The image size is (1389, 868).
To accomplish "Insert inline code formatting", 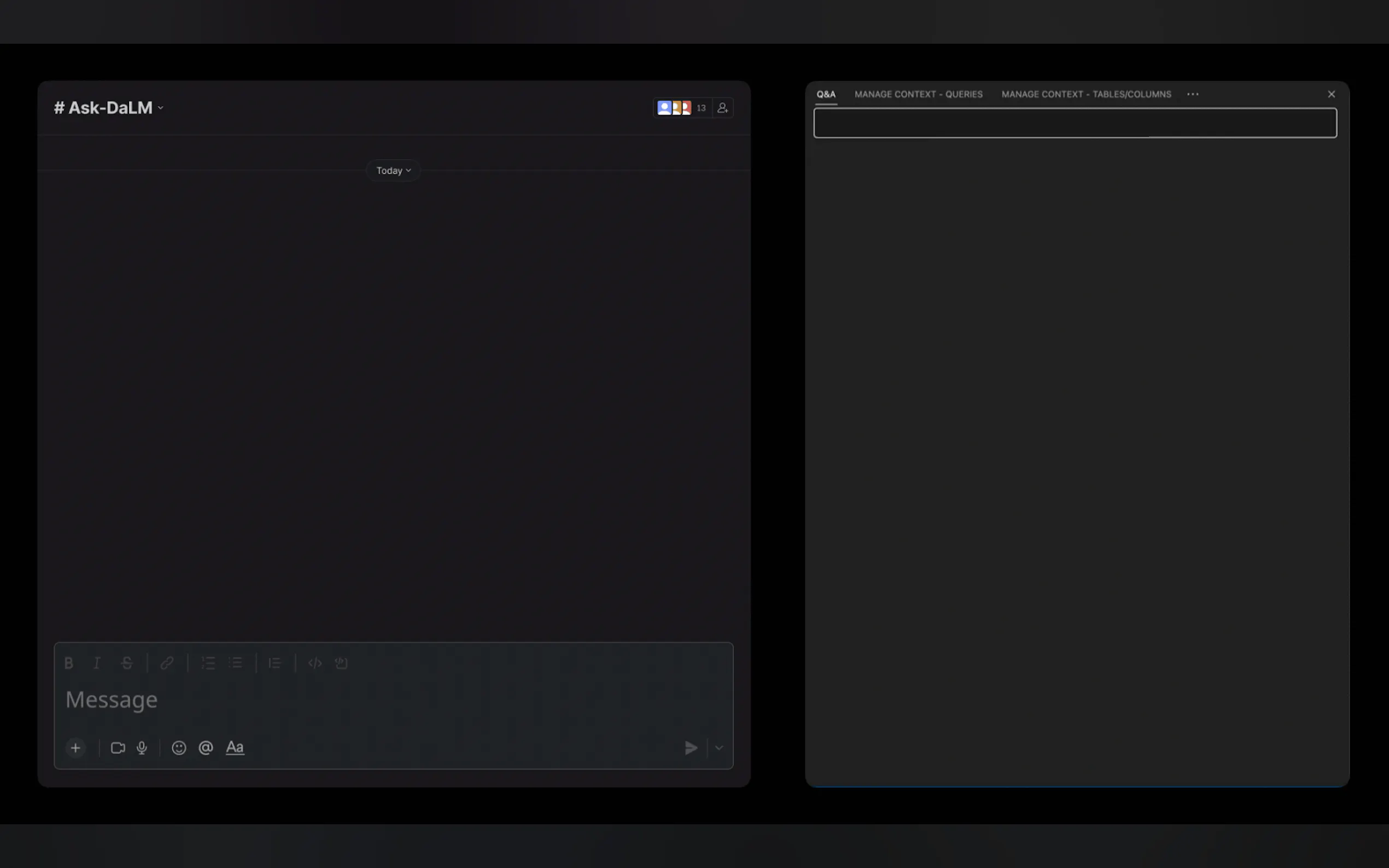I will pyautogui.click(x=314, y=663).
